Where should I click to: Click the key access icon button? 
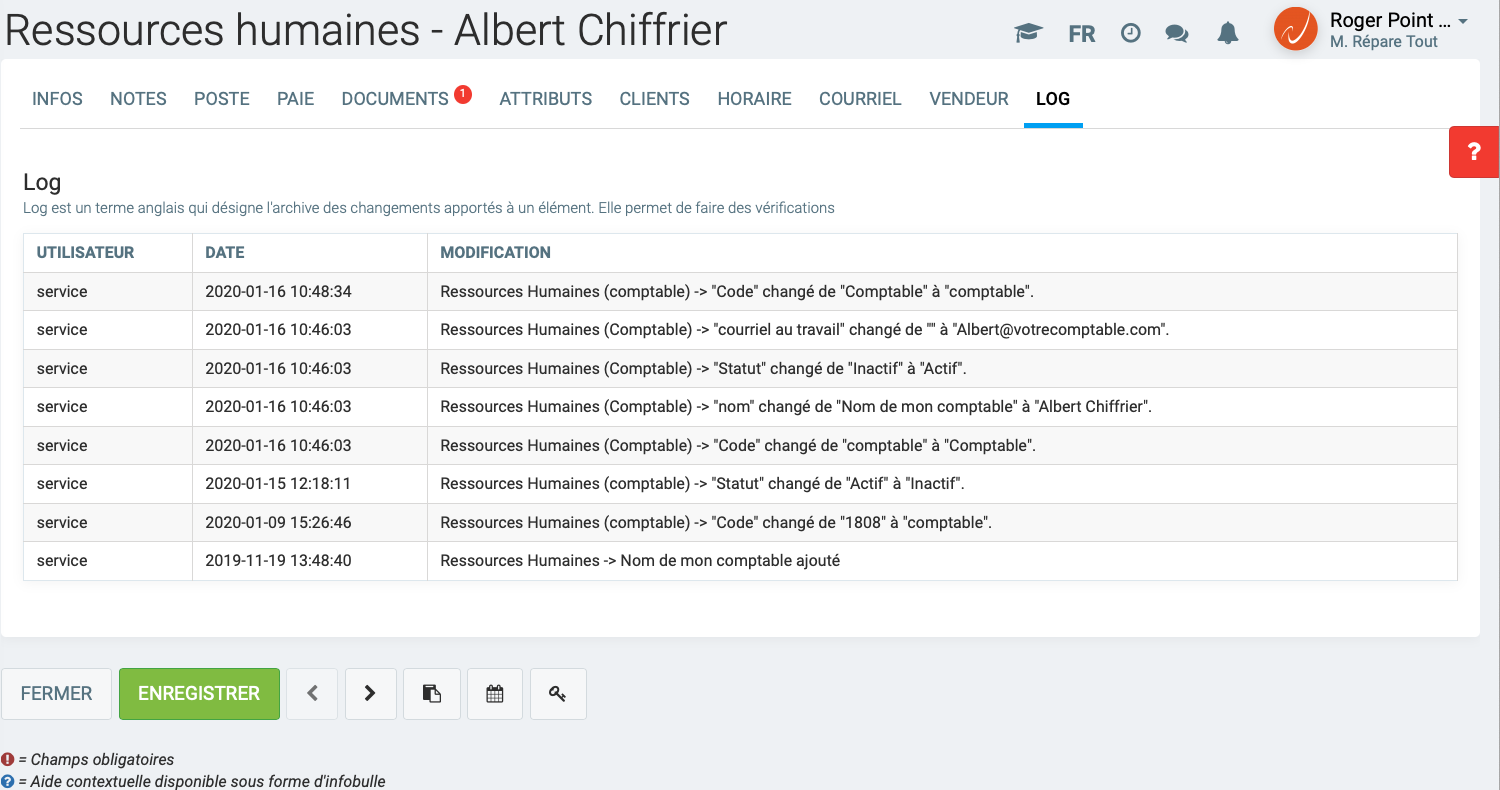pyautogui.click(x=557, y=693)
